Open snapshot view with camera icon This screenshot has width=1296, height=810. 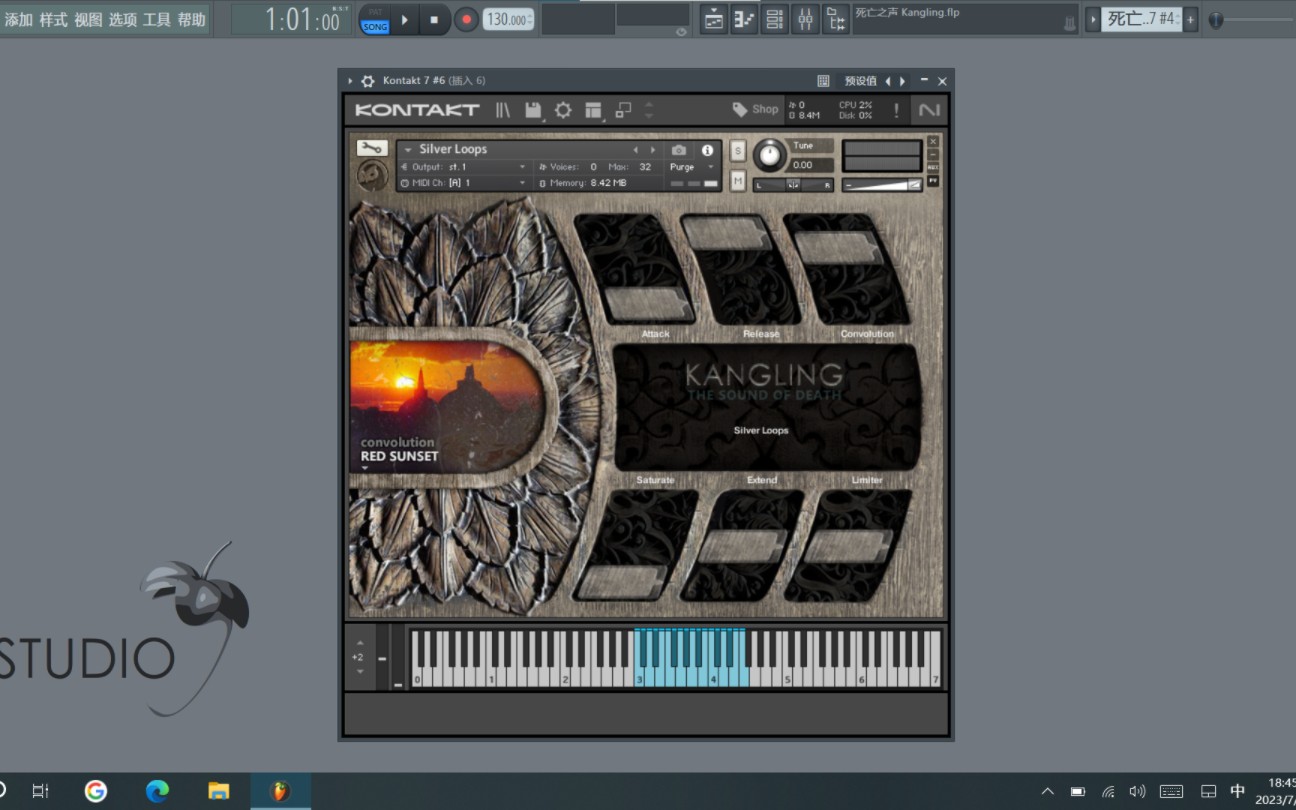pos(679,150)
